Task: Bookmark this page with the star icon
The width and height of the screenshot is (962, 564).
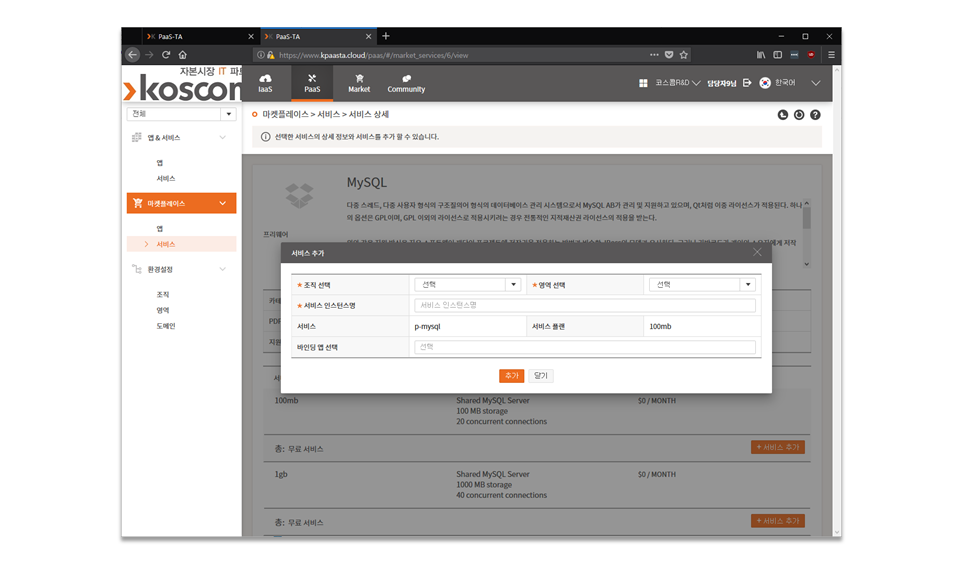Action: [x=683, y=55]
